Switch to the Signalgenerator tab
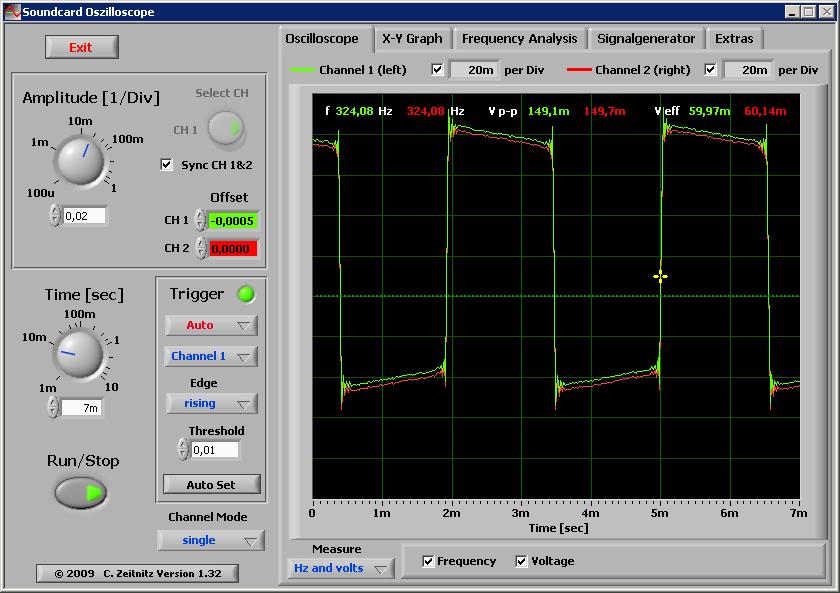 coord(646,39)
